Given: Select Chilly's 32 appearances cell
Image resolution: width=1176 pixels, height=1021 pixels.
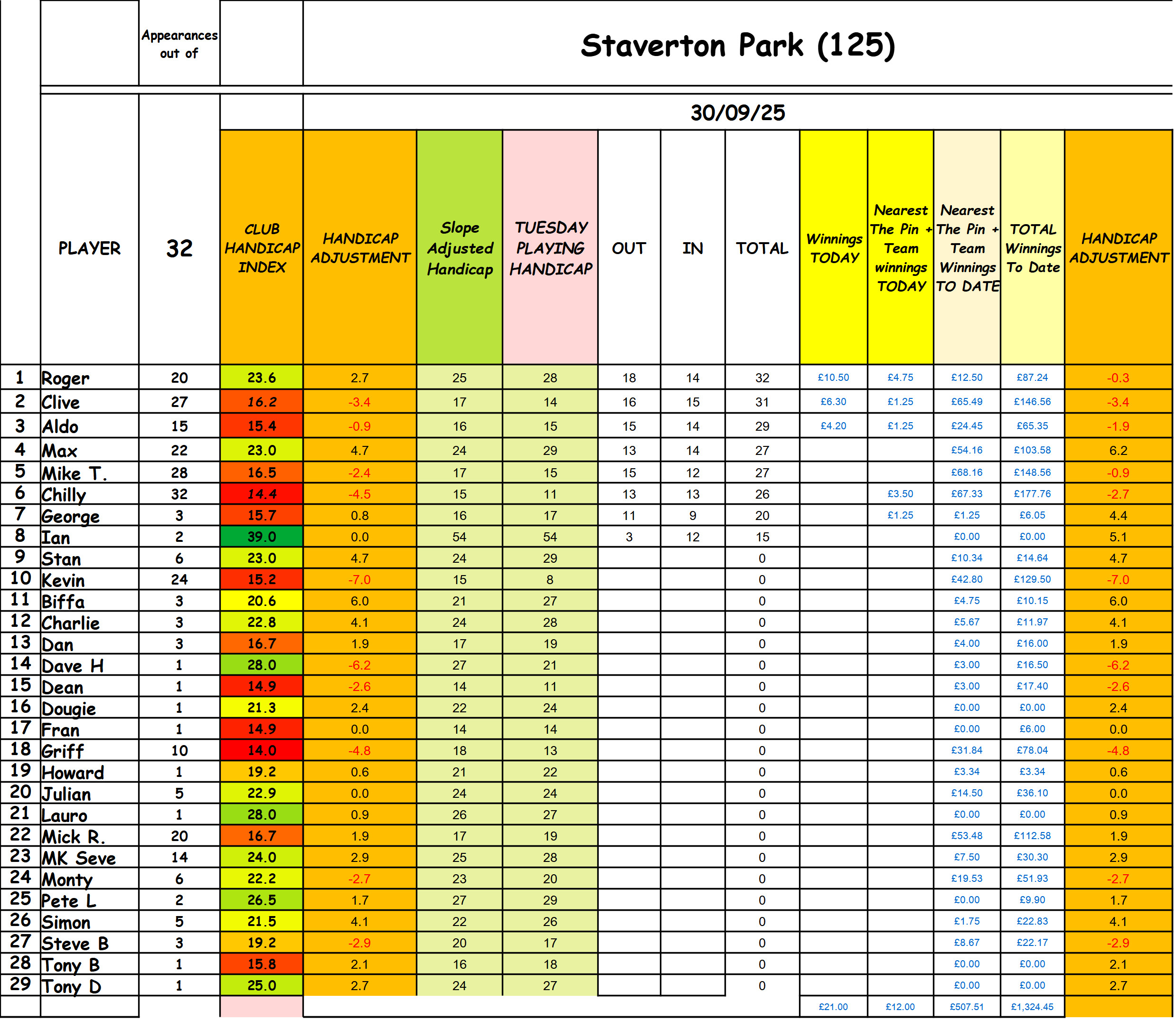Looking at the screenshot, I should 179,494.
